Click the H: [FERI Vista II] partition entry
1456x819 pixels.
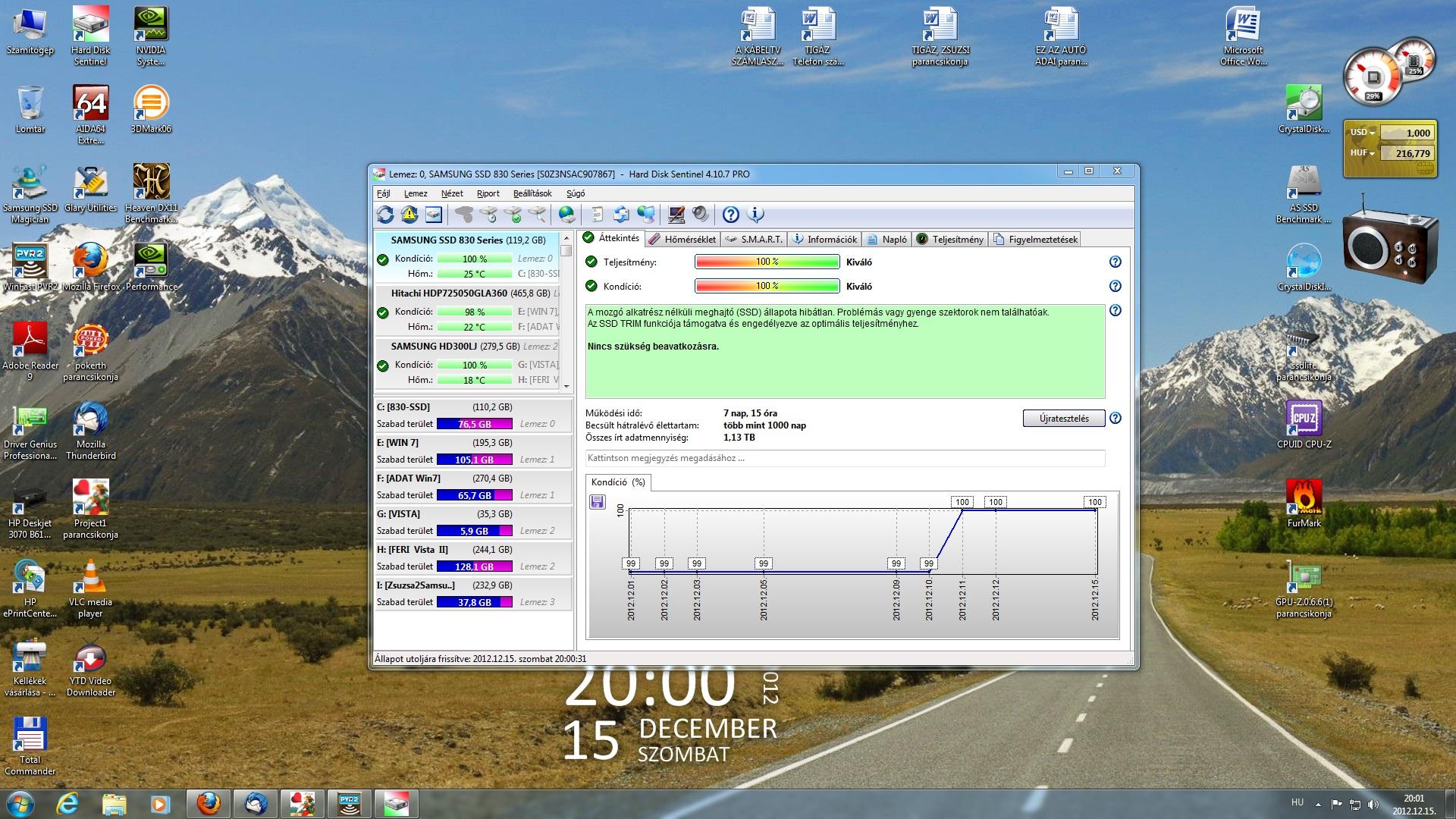473,557
